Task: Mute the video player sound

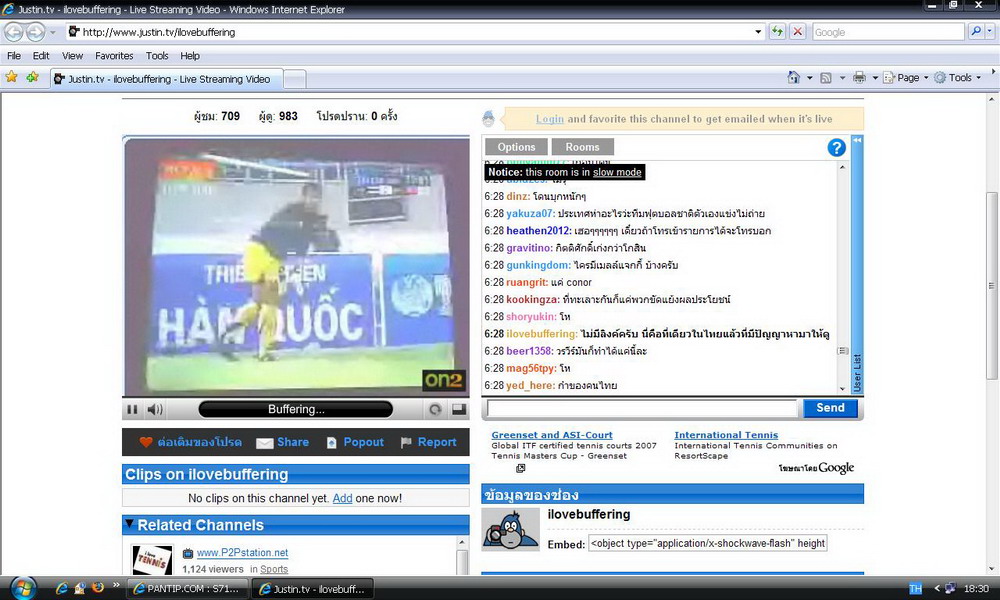Action: (155, 409)
